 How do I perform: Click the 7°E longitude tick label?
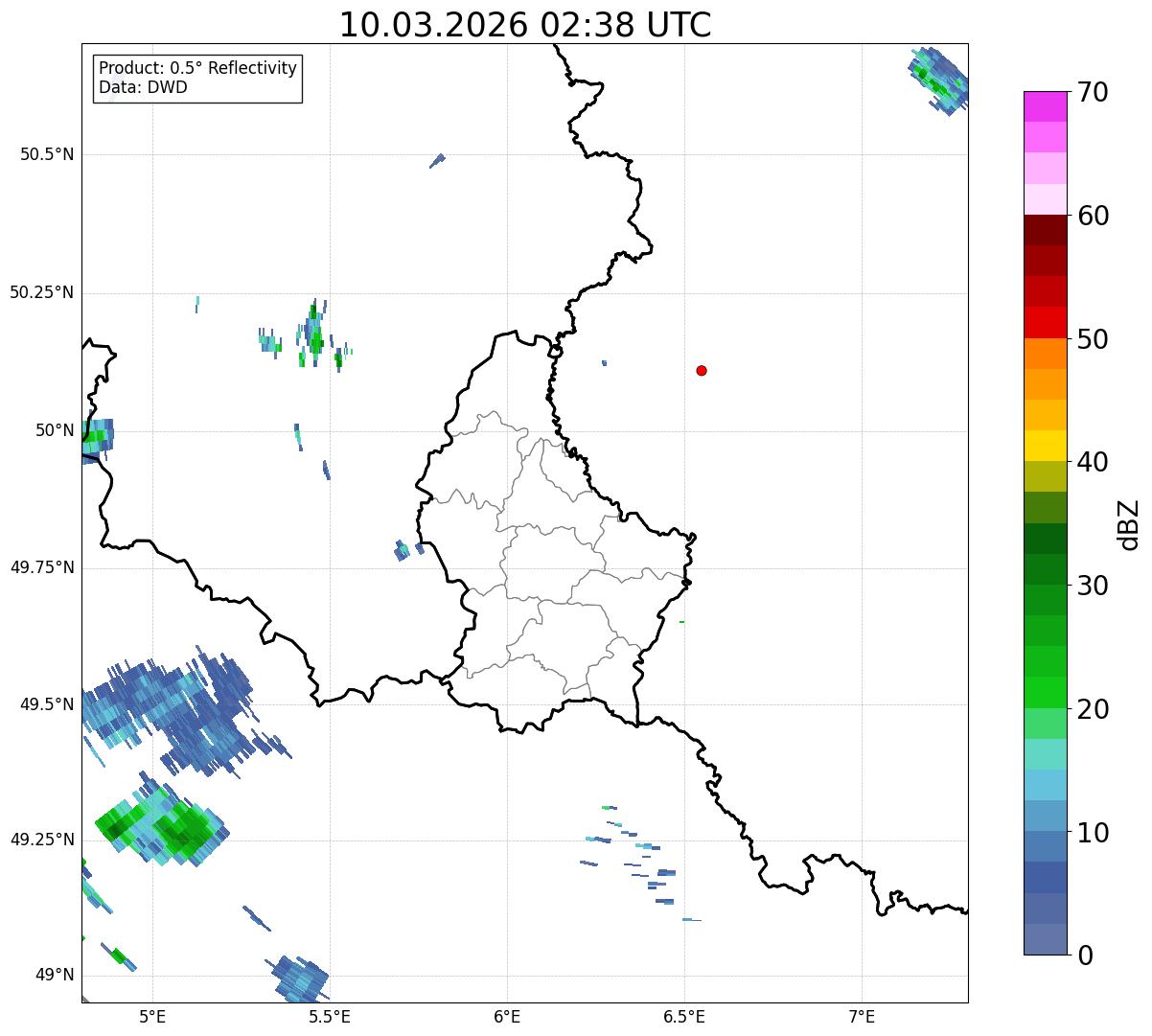point(862,1016)
